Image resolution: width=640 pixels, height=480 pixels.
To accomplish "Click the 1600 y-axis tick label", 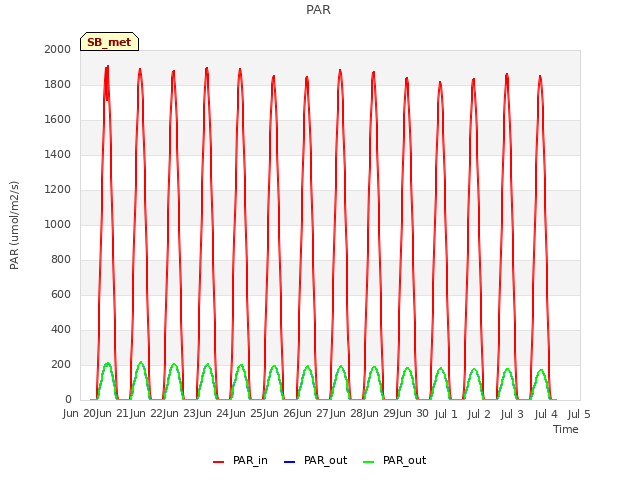I will click(58, 120).
